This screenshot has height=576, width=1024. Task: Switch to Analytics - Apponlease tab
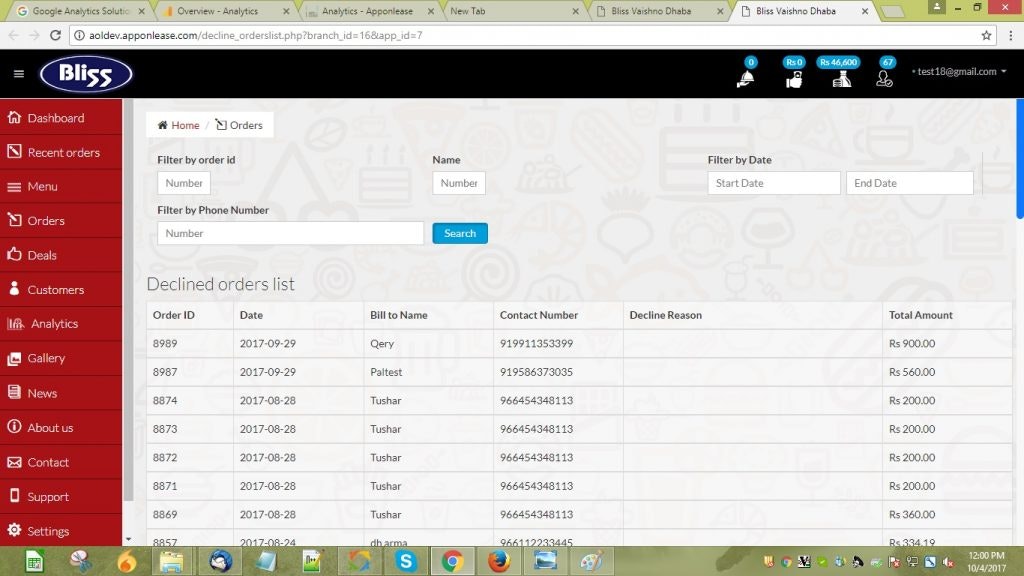(370, 11)
